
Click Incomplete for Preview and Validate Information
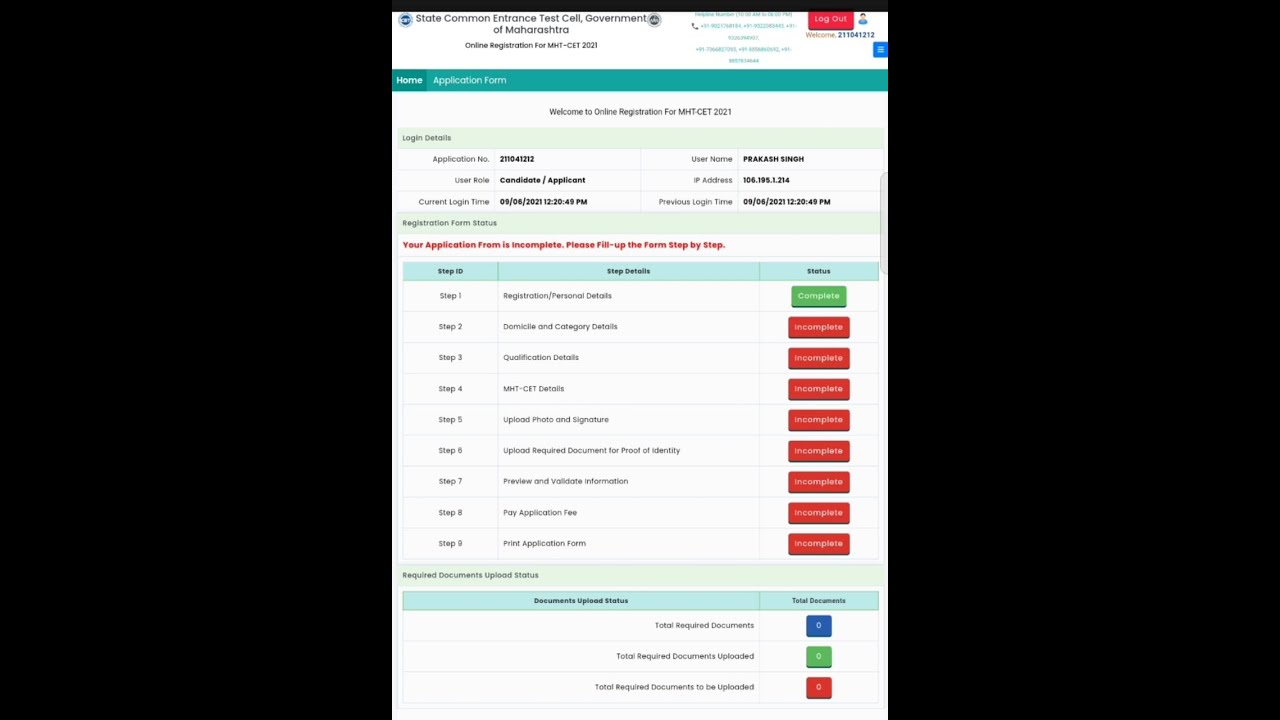(819, 482)
